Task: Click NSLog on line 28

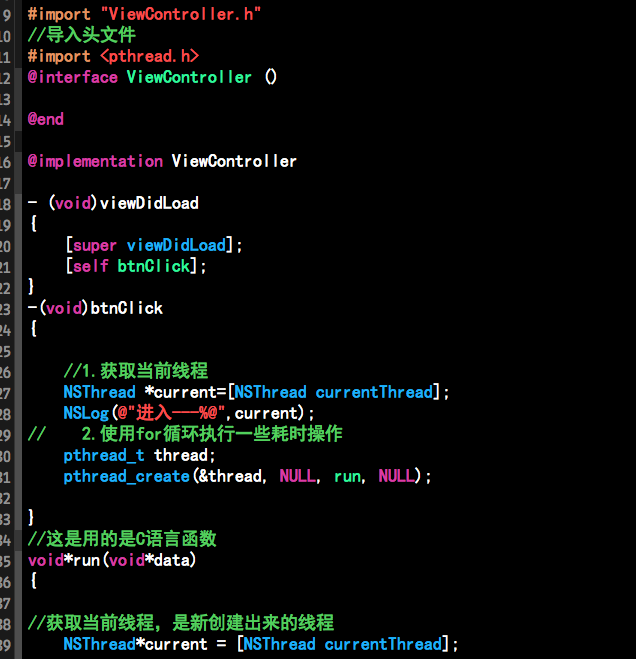Action: tap(86, 414)
